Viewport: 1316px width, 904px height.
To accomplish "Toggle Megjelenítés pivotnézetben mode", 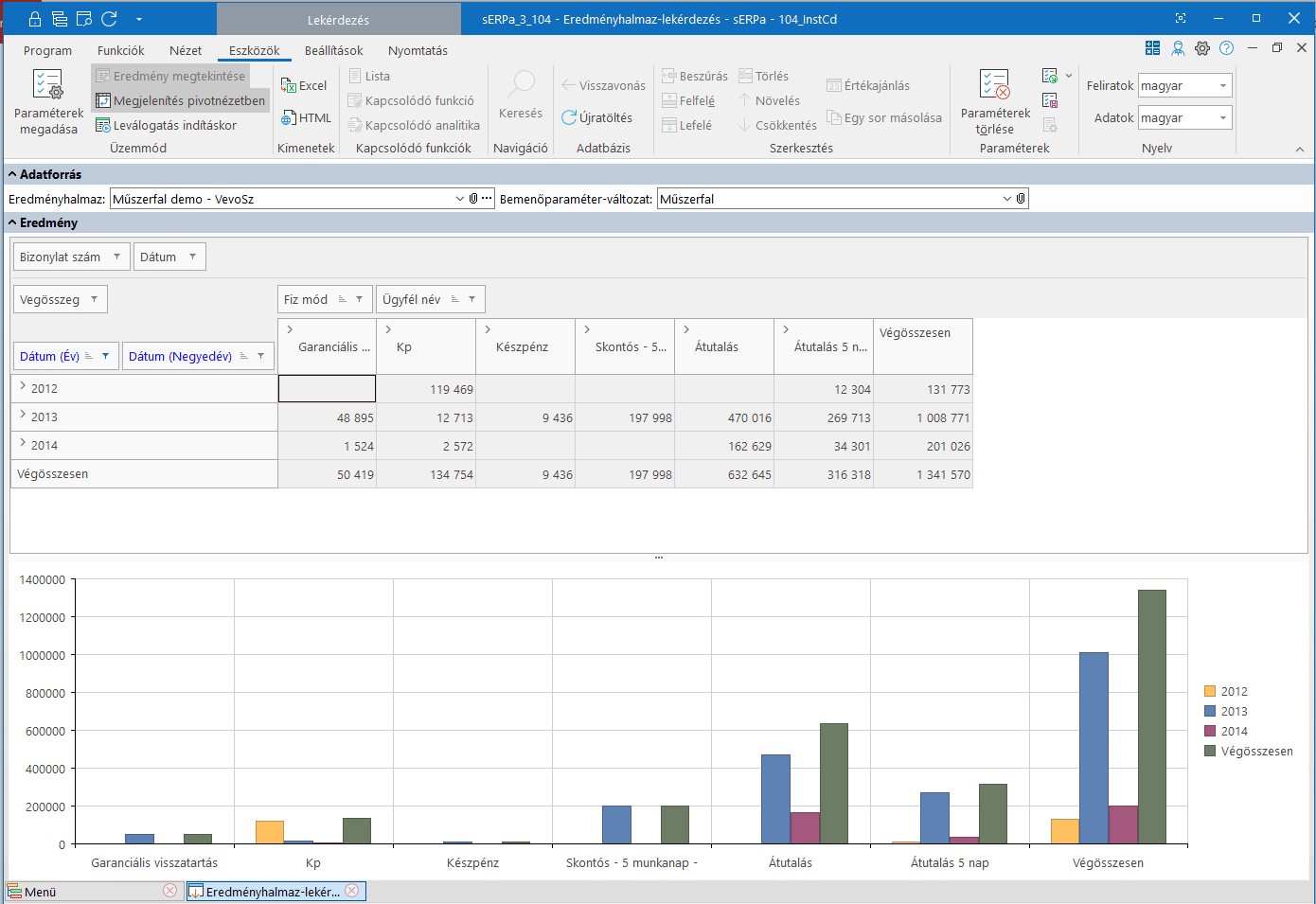I will coord(180,100).
